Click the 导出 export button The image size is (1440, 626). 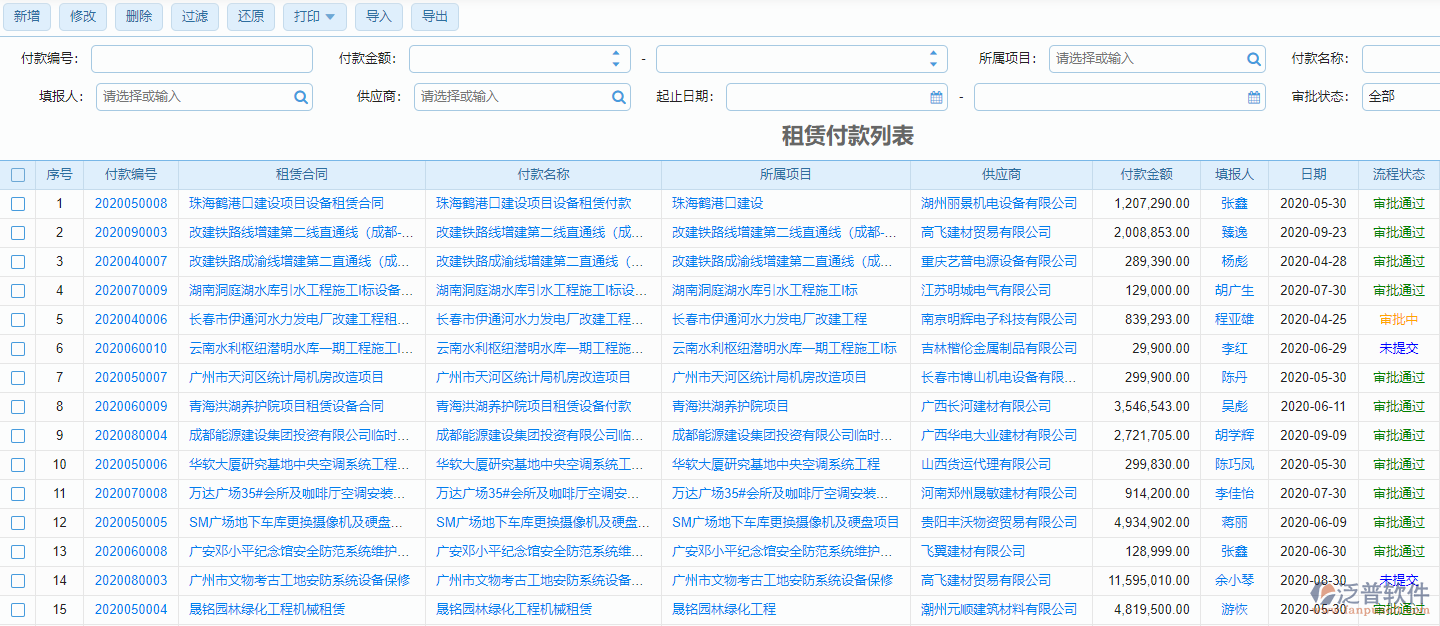(x=434, y=16)
